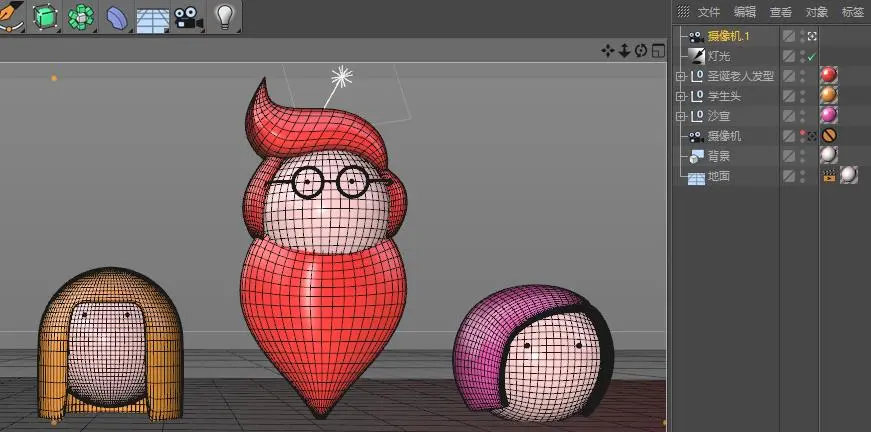
Task: Add a camera from the toolbar
Action: click(187, 17)
